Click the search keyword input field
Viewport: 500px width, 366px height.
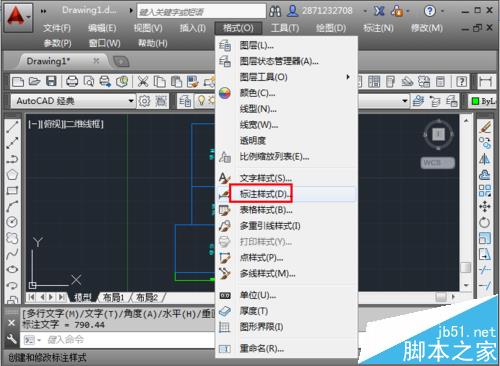click(201, 12)
